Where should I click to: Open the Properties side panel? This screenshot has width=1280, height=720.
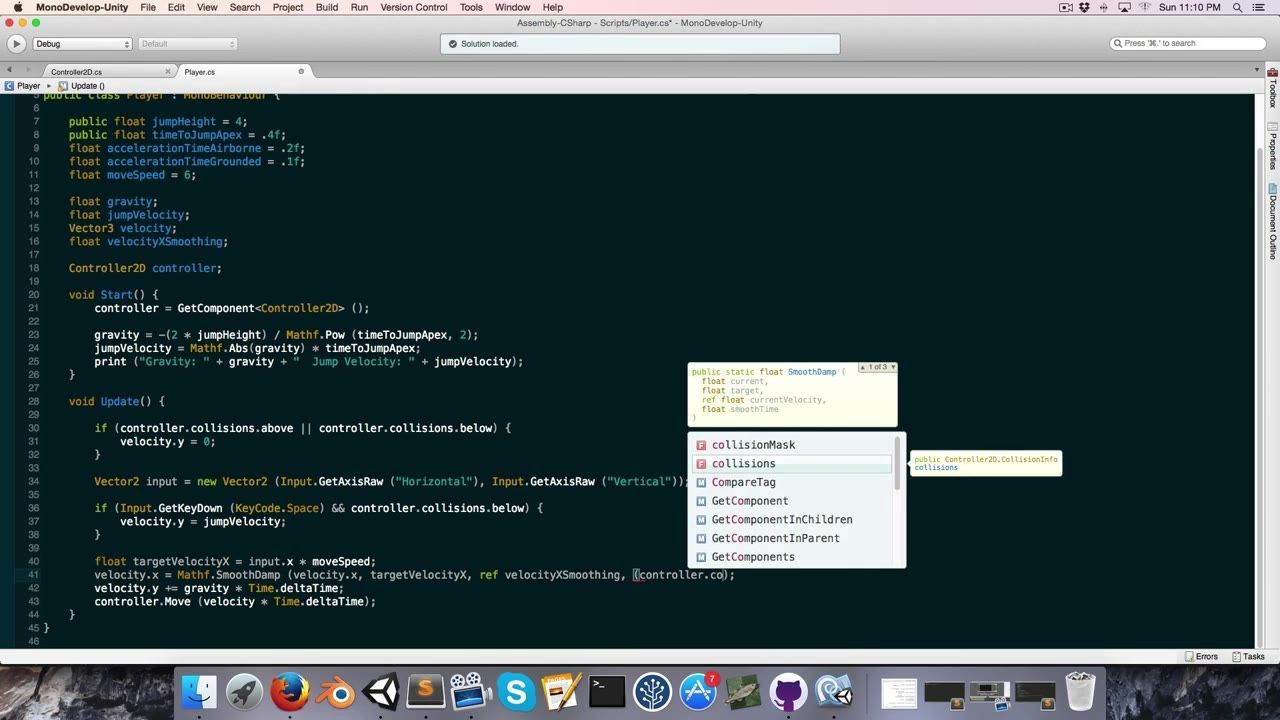pos(1272,147)
